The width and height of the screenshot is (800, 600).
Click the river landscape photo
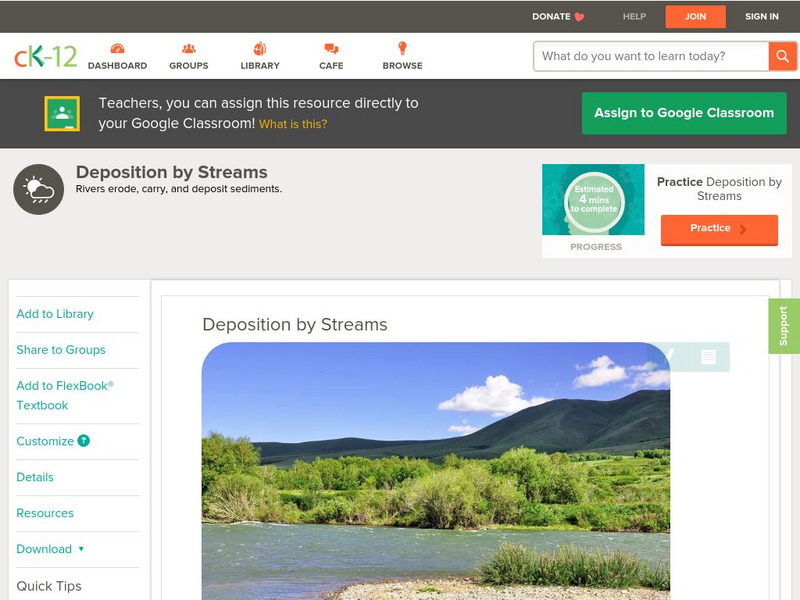click(x=436, y=471)
